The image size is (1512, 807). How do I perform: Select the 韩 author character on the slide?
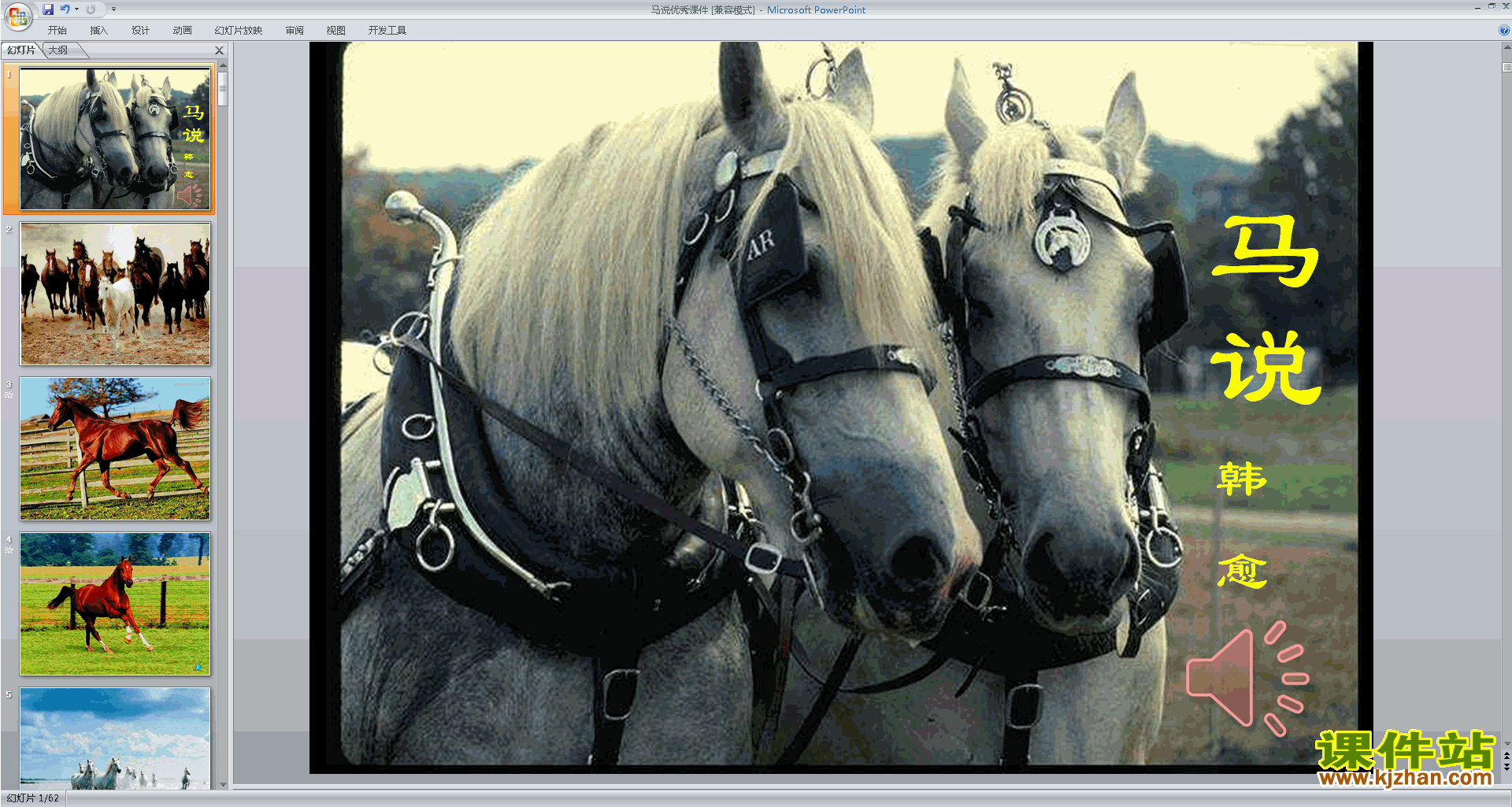click(x=1242, y=479)
